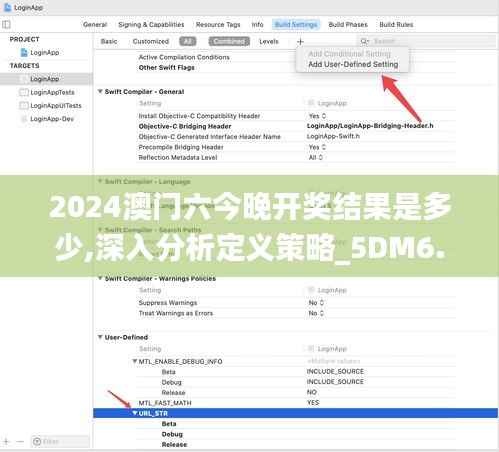
Task: Click YES value of MTL_FAST_MATH
Action: pos(313,403)
